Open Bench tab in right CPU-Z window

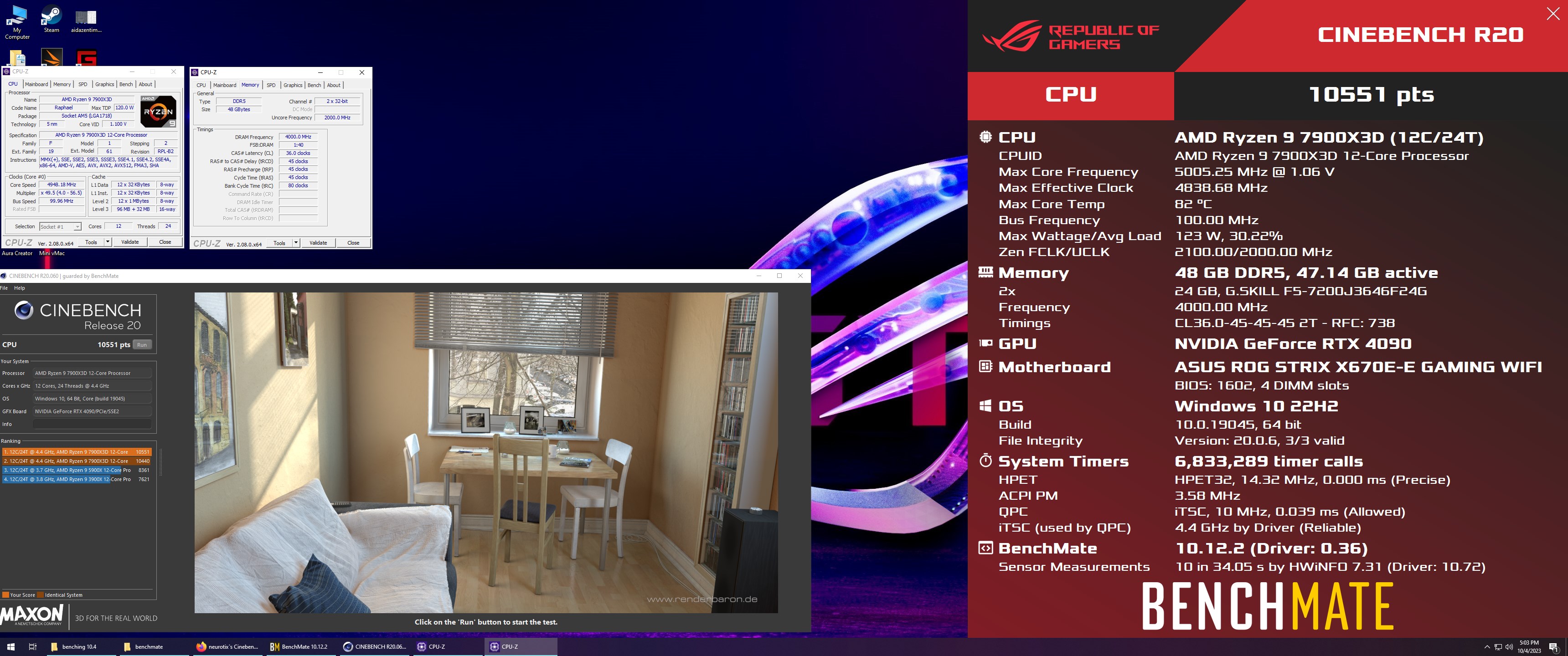click(x=314, y=85)
